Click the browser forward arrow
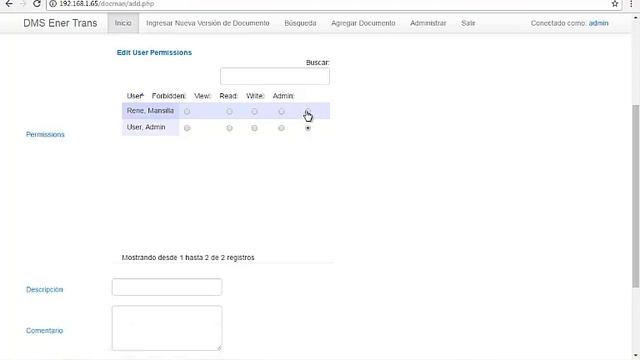This screenshot has width=640, height=360. pos(23,4)
